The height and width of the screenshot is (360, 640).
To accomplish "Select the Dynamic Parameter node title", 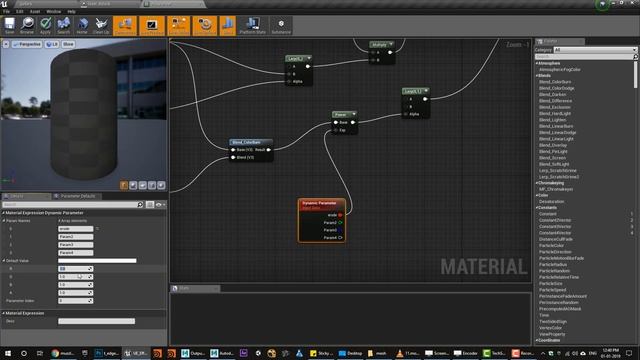I will pos(319,203).
